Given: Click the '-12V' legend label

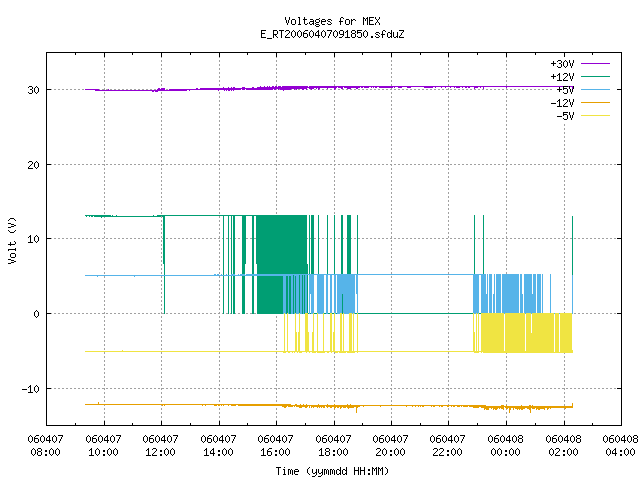Looking at the screenshot, I should tap(562, 103).
